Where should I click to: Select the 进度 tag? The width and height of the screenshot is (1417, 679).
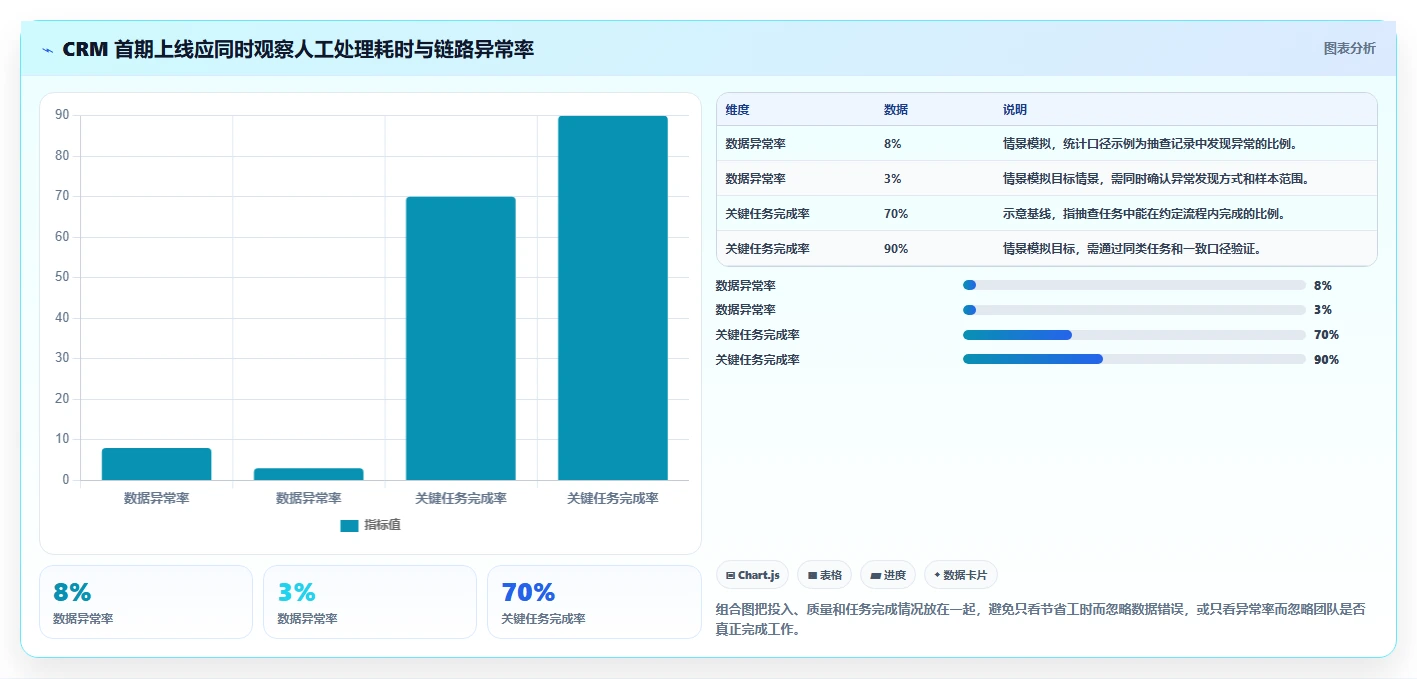pyautogui.click(x=888, y=575)
